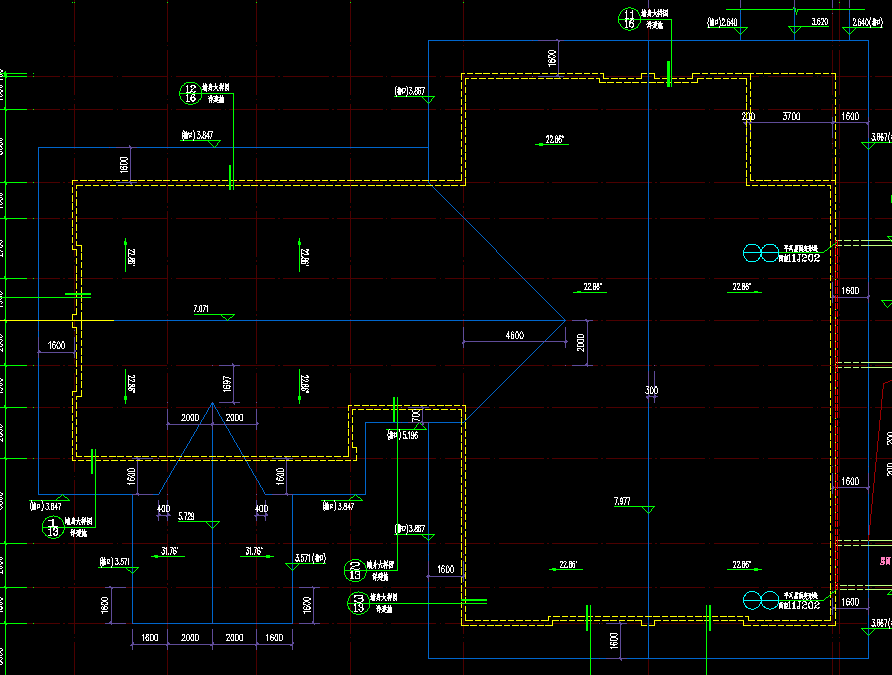
Task: Select the 3700 dimension text
Action: (x=791, y=117)
